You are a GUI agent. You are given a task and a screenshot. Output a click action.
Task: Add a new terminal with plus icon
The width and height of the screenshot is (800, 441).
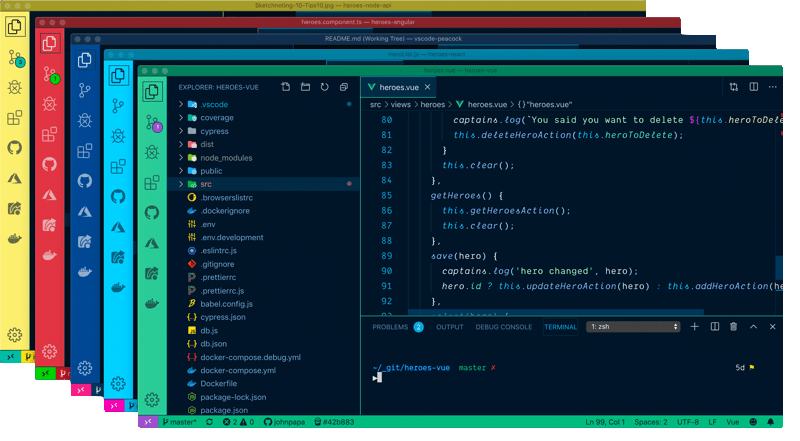694,327
